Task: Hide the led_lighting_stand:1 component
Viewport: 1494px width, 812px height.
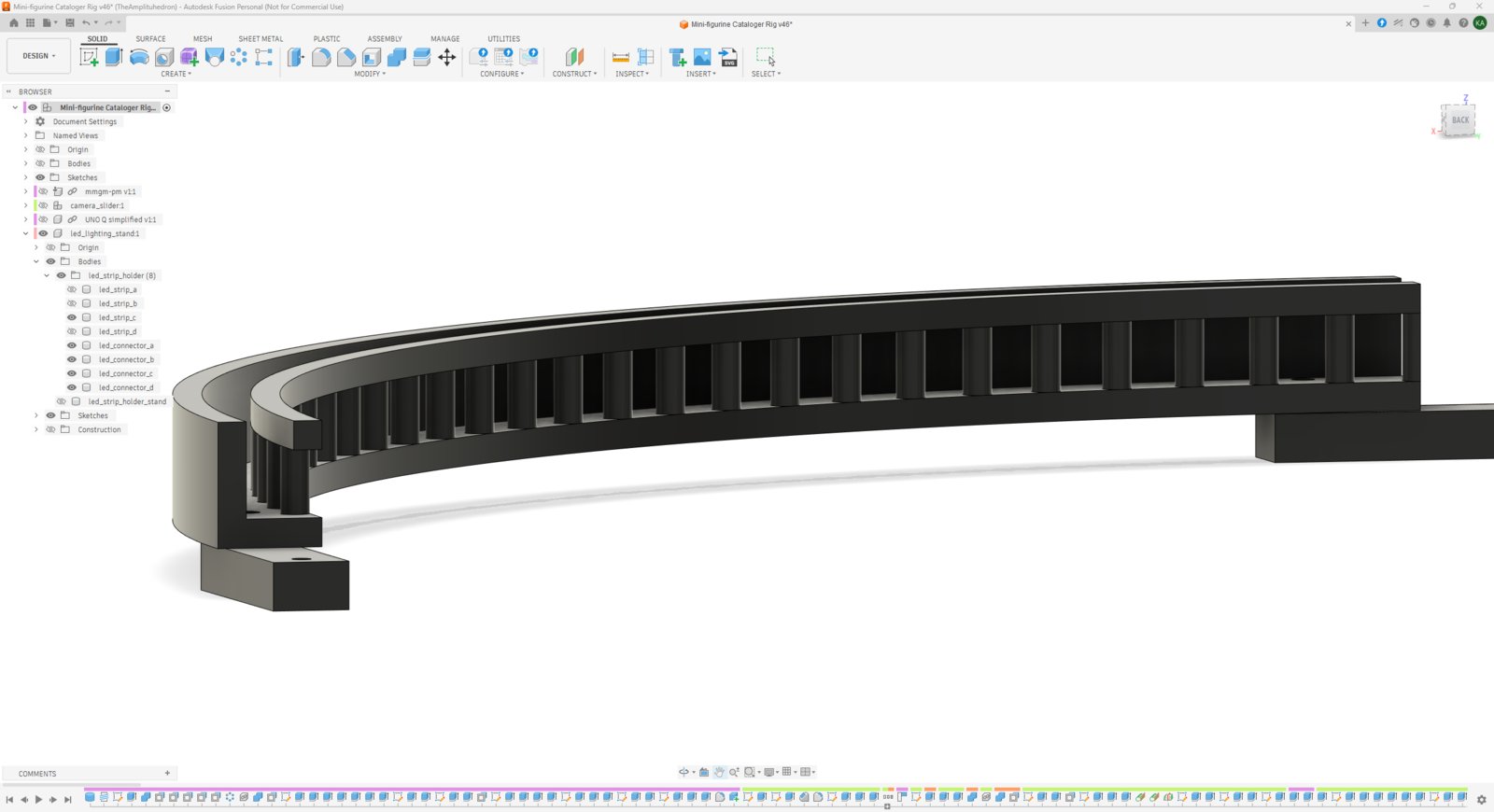Action: coord(43,233)
